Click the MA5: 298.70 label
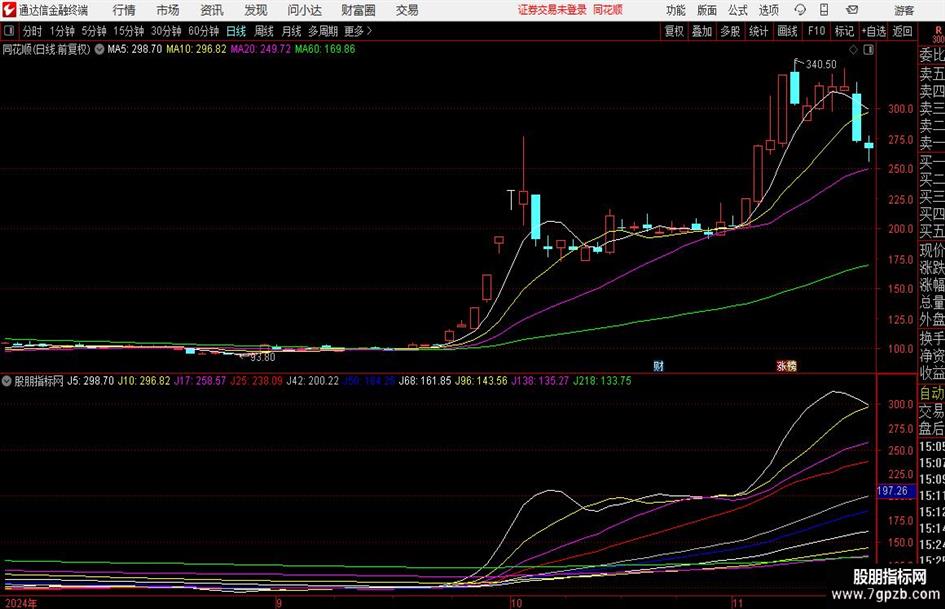Viewport: 945px width, 609px height. tap(134, 49)
